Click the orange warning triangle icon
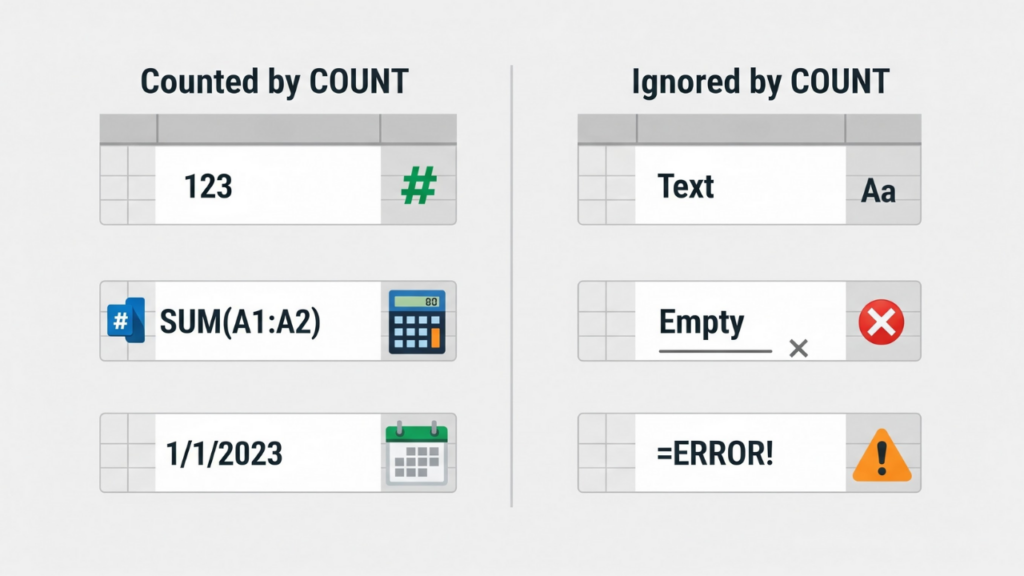This screenshot has height=576, width=1024. [881, 455]
